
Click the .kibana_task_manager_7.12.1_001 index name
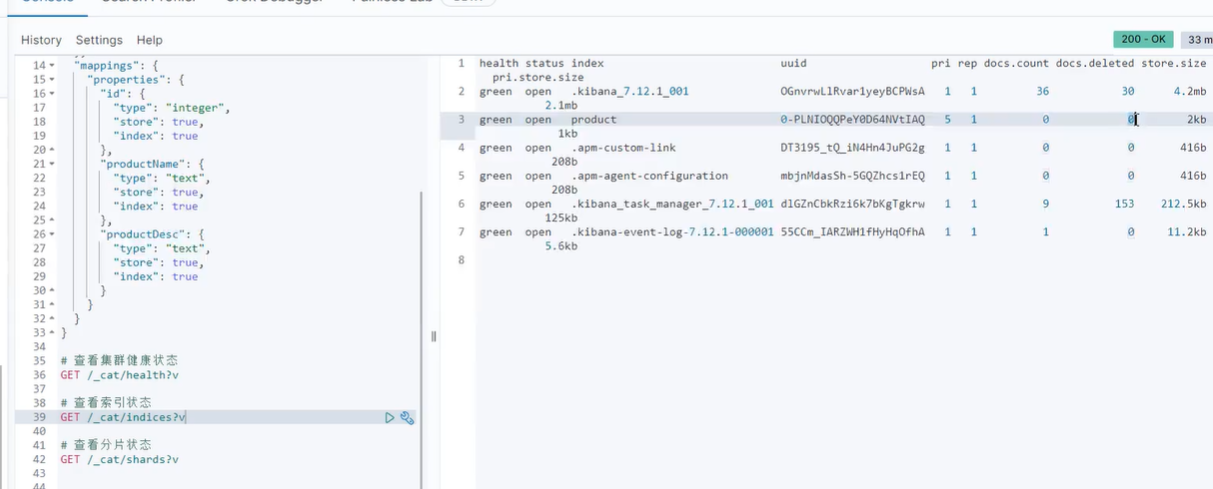coord(672,203)
